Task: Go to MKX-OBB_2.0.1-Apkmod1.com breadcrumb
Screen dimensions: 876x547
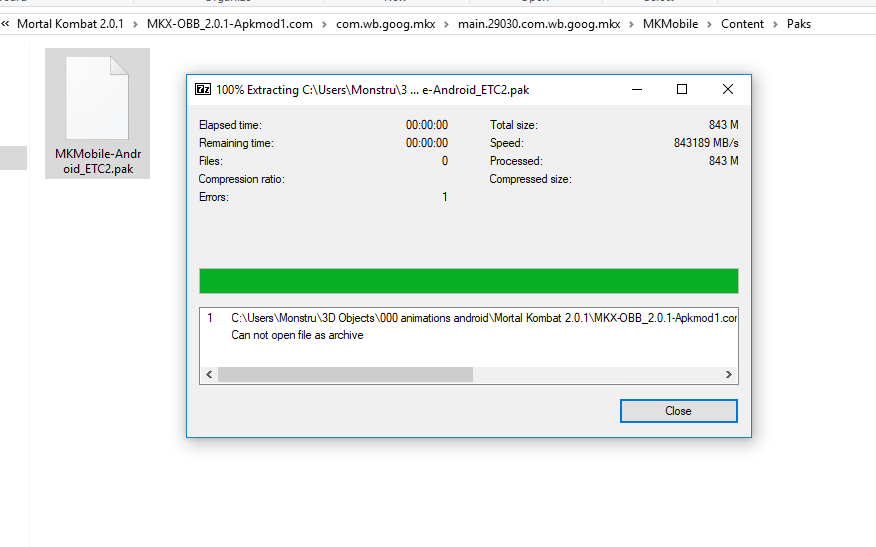Action: click(230, 24)
